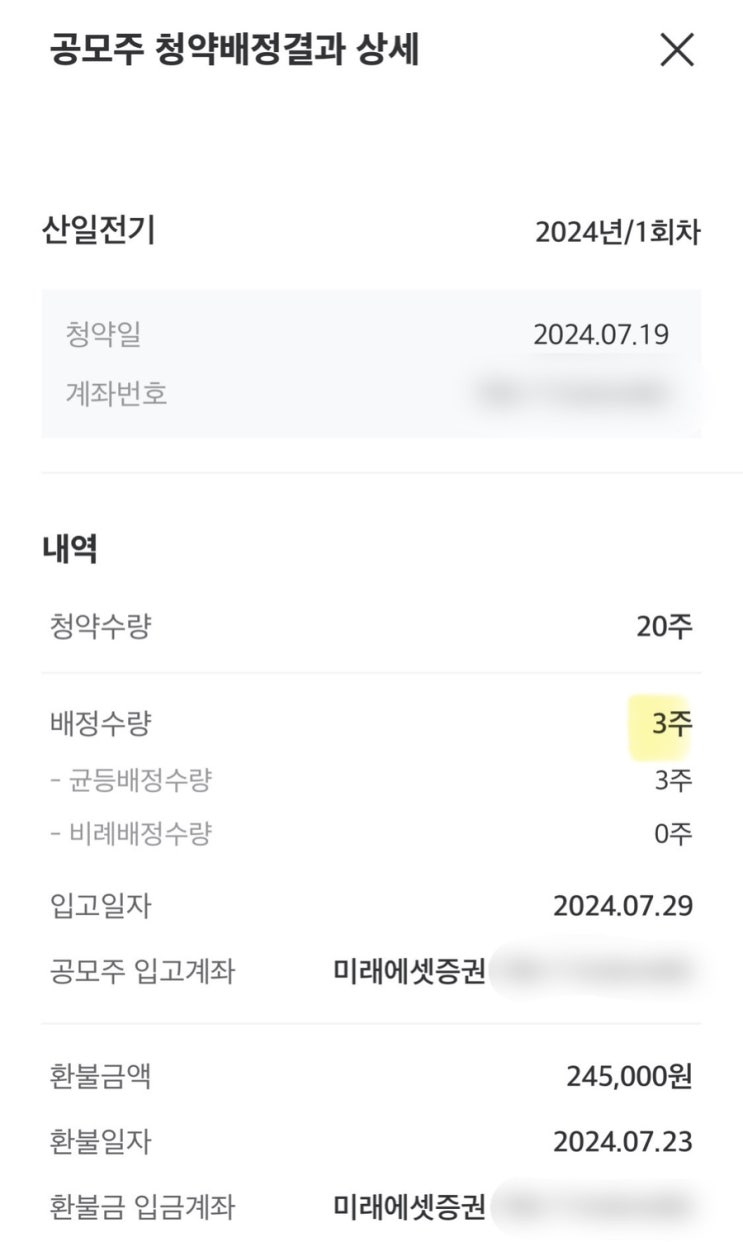Click the 청약수량 value 20주
This screenshot has height=1242, width=743.
[x=664, y=628]
